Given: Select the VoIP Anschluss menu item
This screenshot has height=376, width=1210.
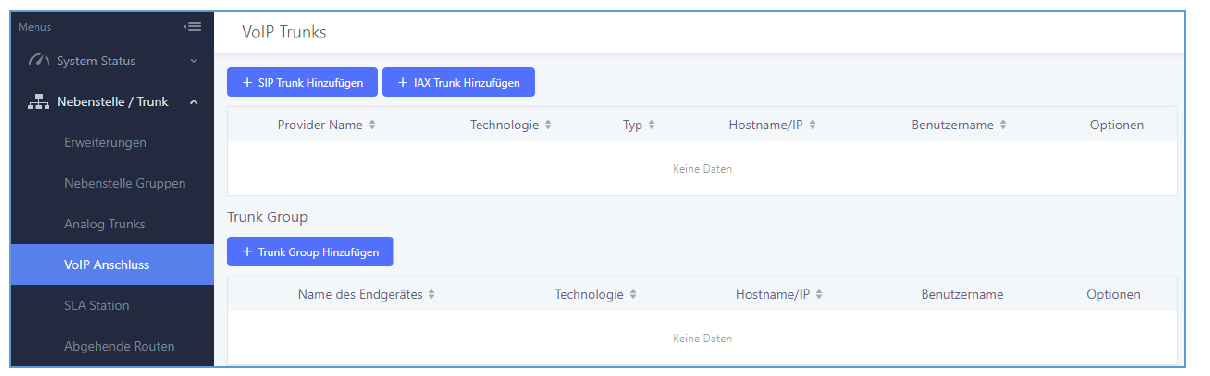Looking at the screenshot, I should (x=113, y=265).
